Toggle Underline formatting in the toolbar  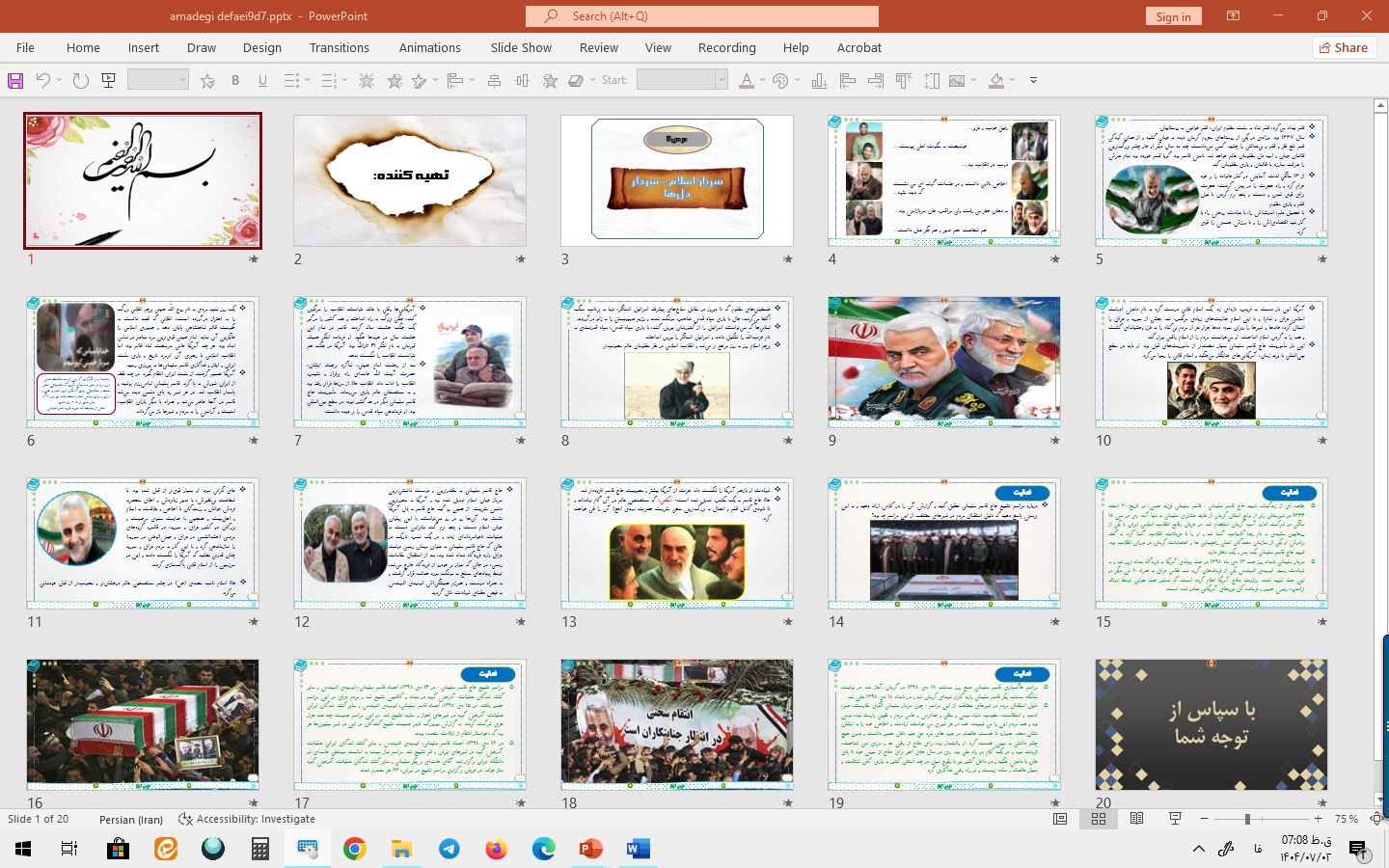click(x=262, y=81)
